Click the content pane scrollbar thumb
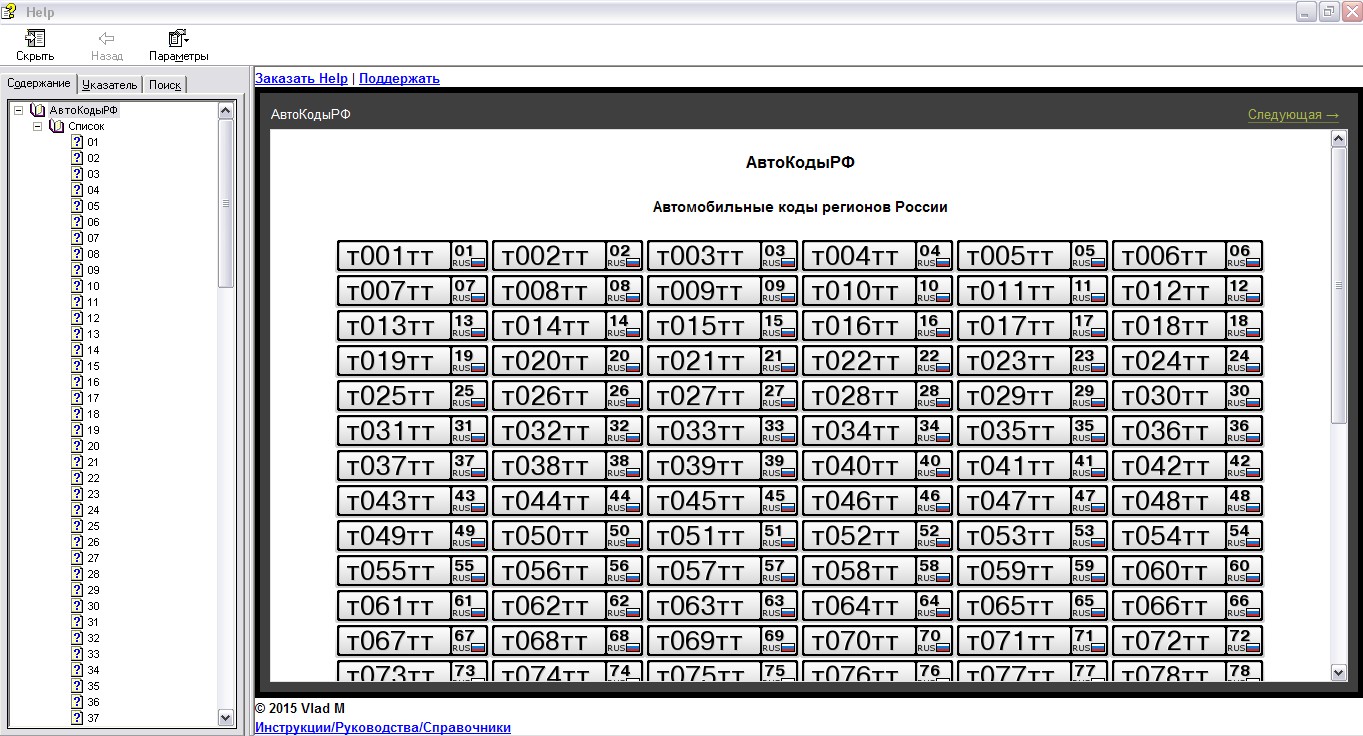This screenshot has width=1363, height=736. pyautogui.click(x=1339, y=285)
